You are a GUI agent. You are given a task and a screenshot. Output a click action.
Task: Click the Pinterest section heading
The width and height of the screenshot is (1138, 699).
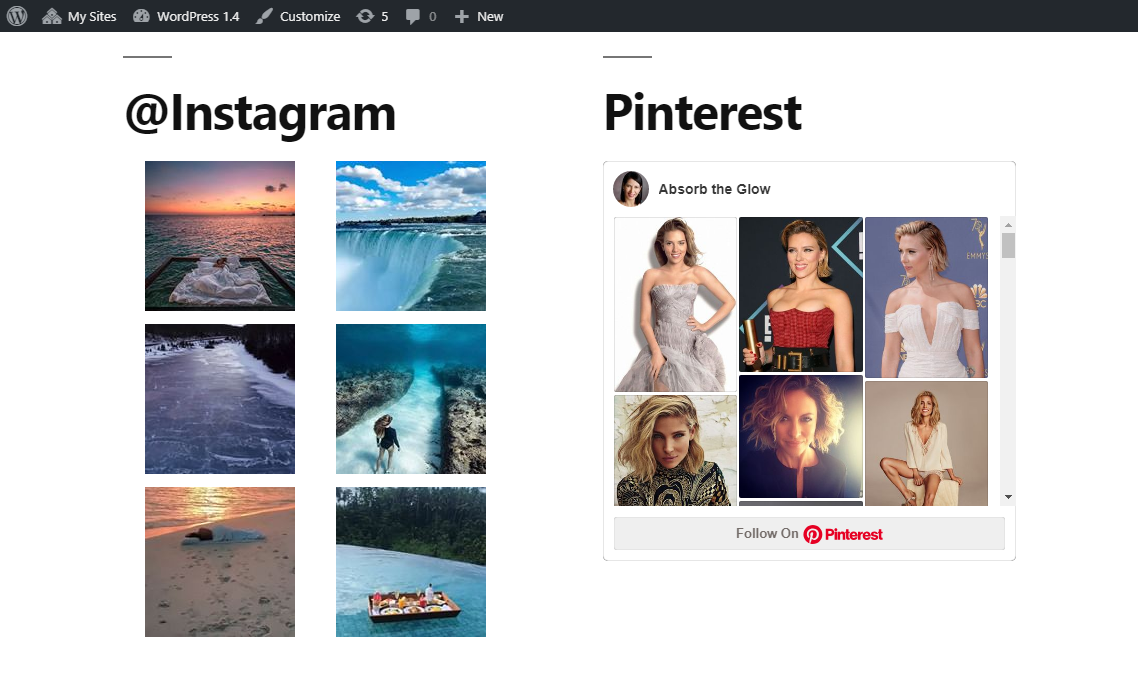[703, 113]
